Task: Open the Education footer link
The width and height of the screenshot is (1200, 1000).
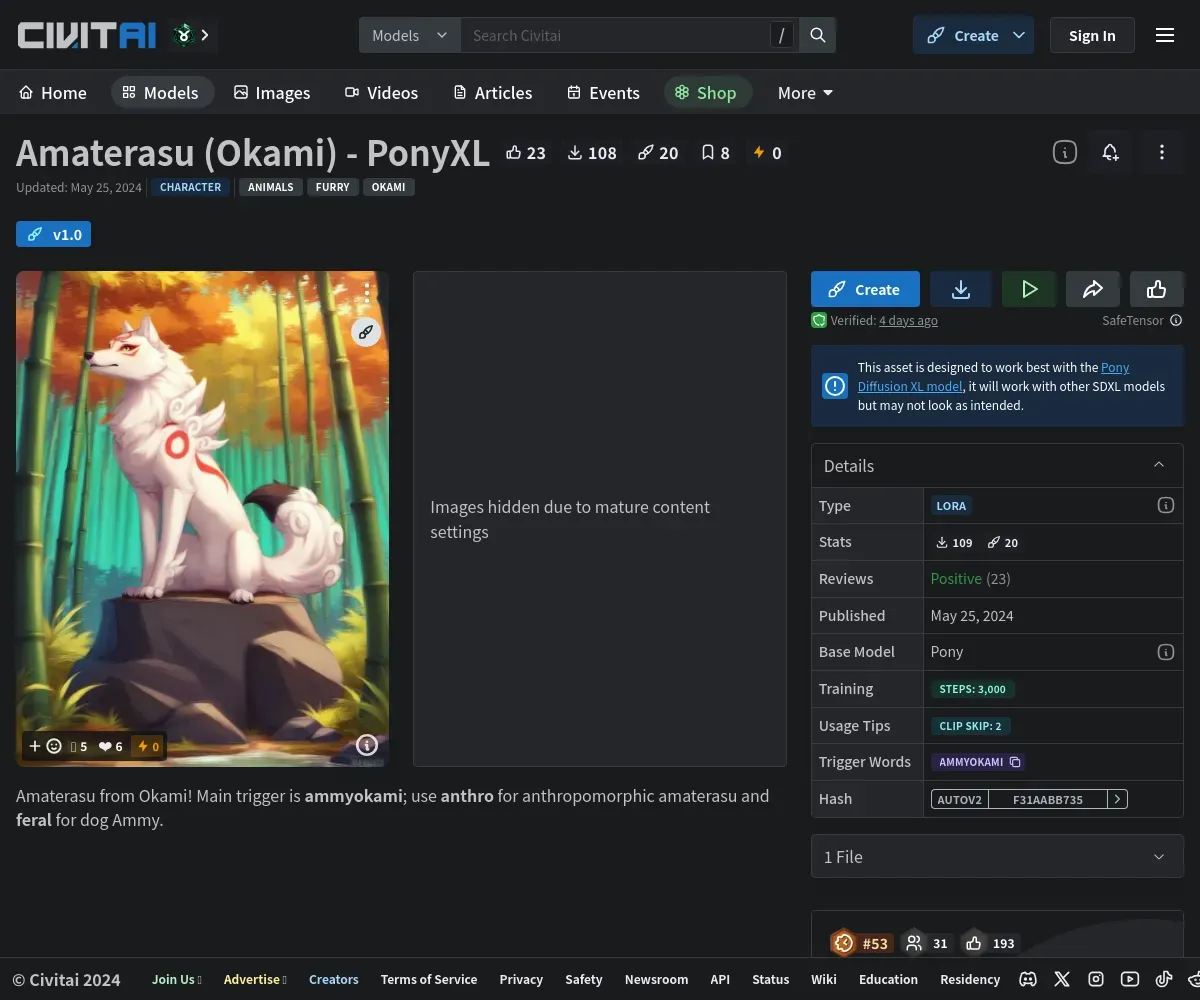Action: tap(888, 979)
